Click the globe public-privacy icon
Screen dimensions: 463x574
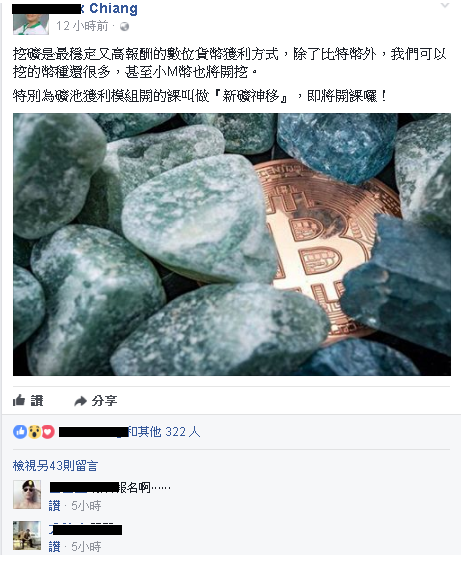pos(124,26)
